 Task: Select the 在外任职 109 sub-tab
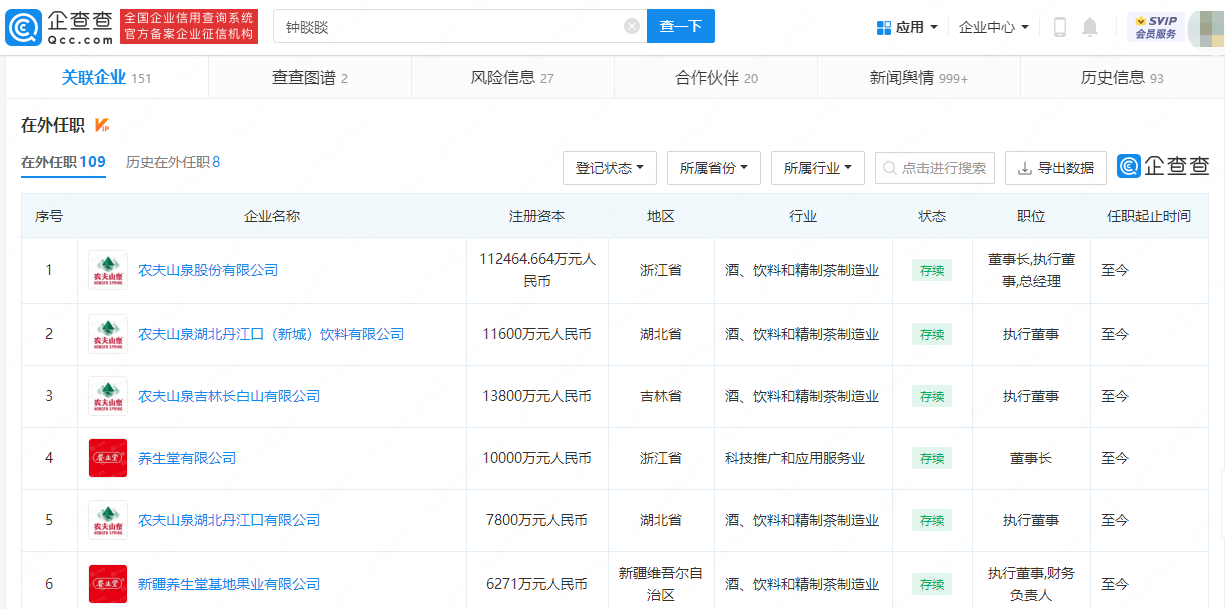(63, 162)
